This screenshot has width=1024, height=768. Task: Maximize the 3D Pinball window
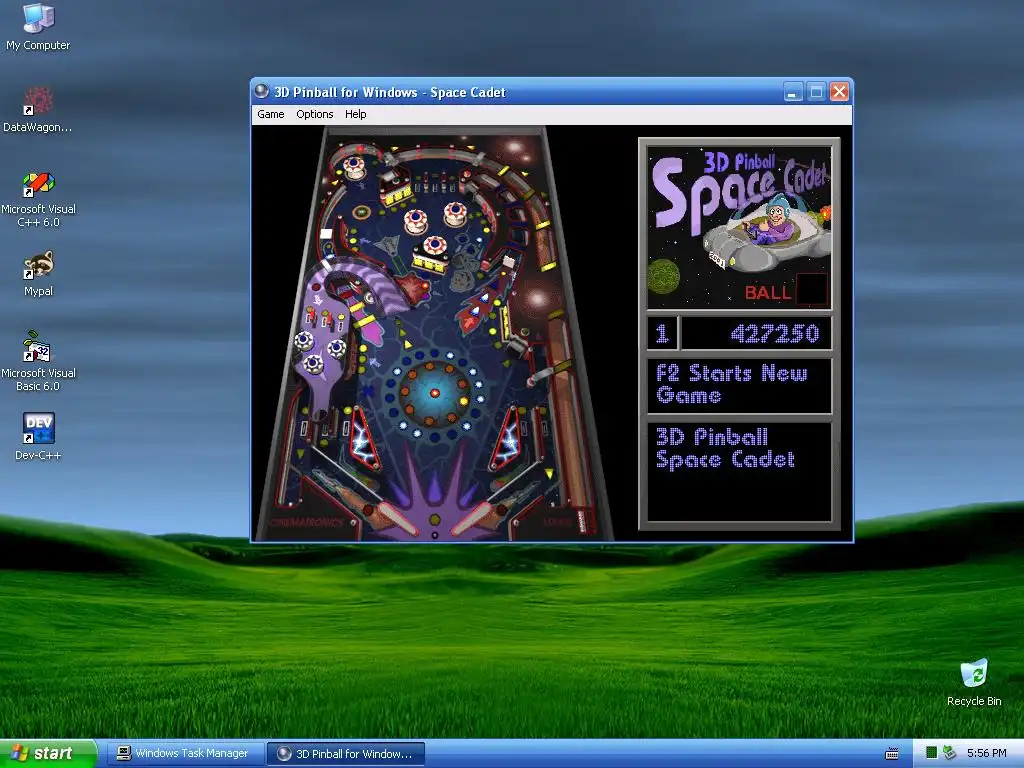coord(816,92)
